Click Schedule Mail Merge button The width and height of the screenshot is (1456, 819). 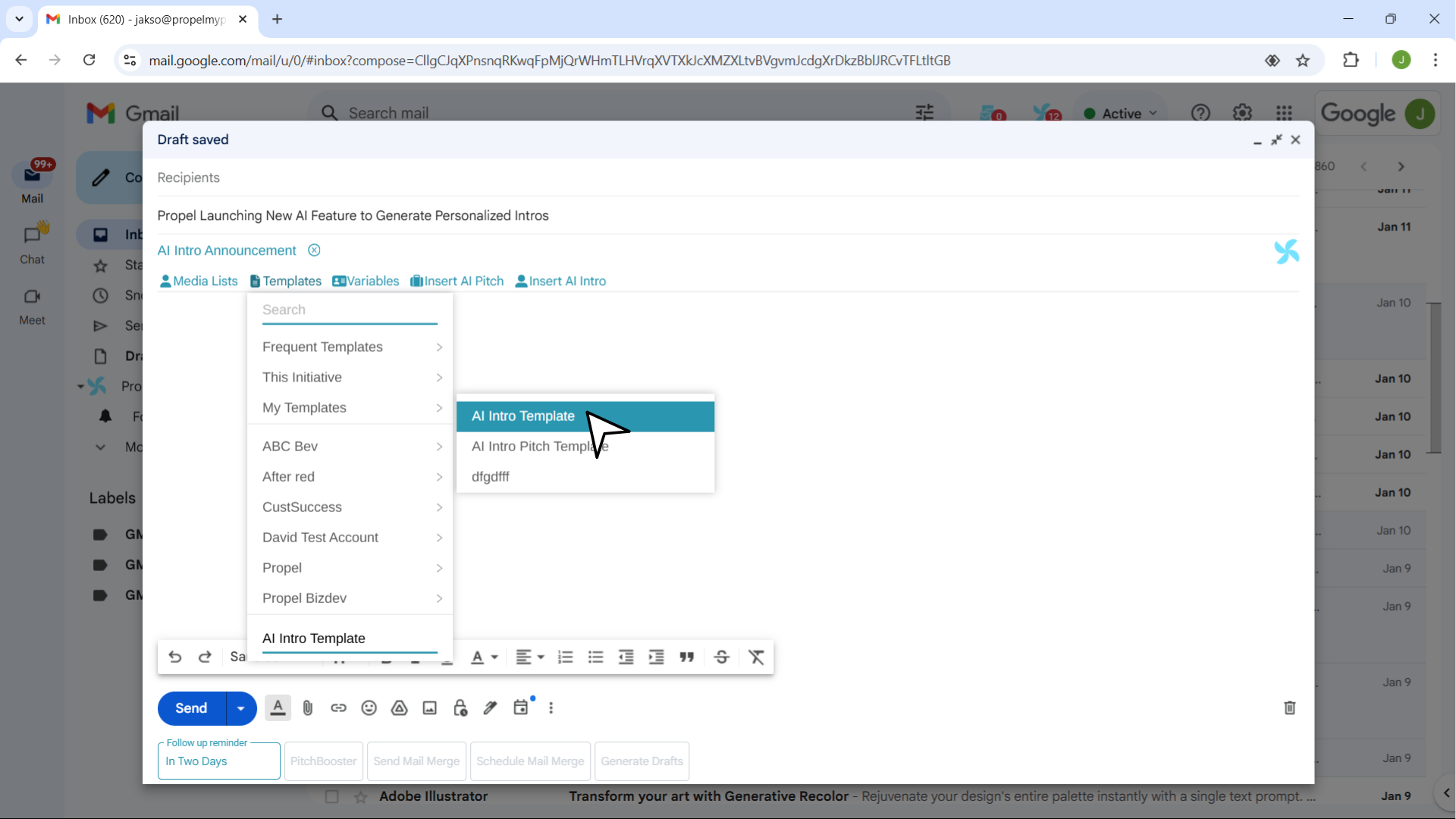point(530,761)
